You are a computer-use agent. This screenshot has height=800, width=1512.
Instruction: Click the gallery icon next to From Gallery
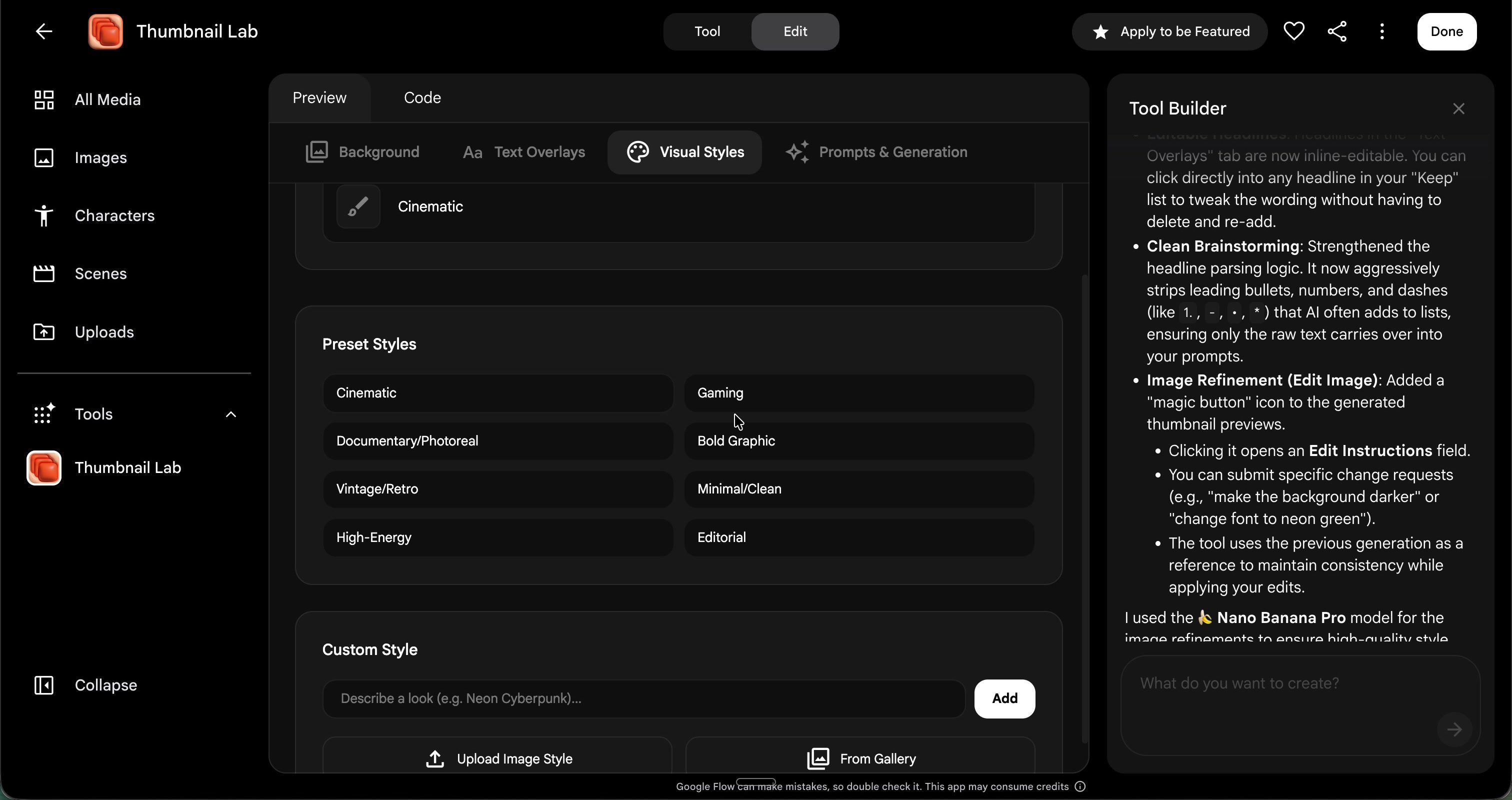pyautogui.click(x=818, y=759)
